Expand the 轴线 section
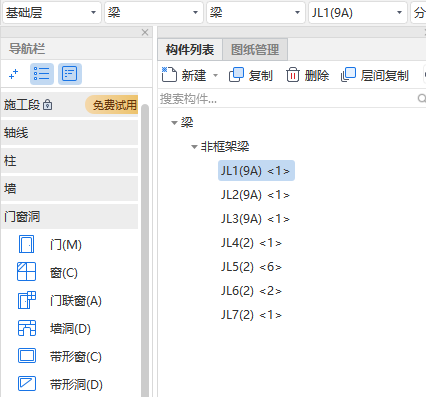The height and width of the screenshot is (397, 426). tap(69, 133)
